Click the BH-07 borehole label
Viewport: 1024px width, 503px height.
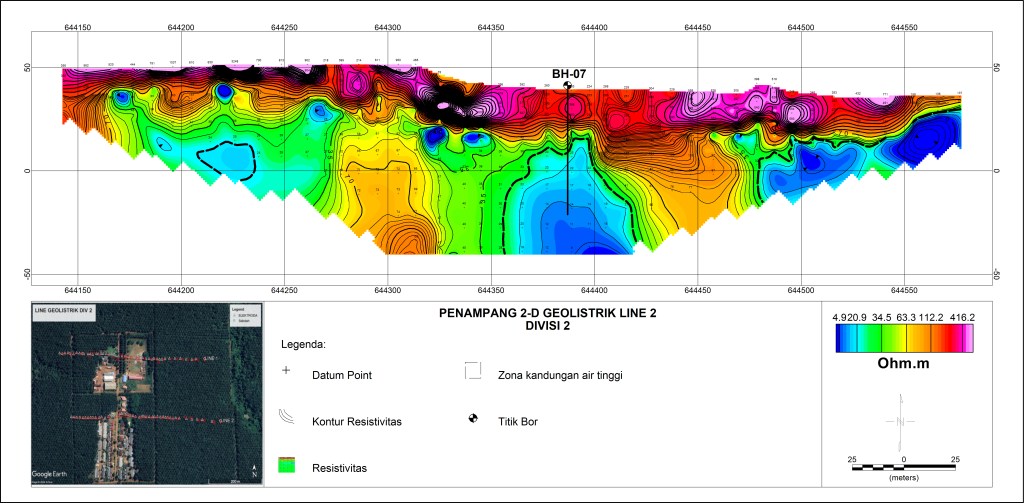coord(567,73)
